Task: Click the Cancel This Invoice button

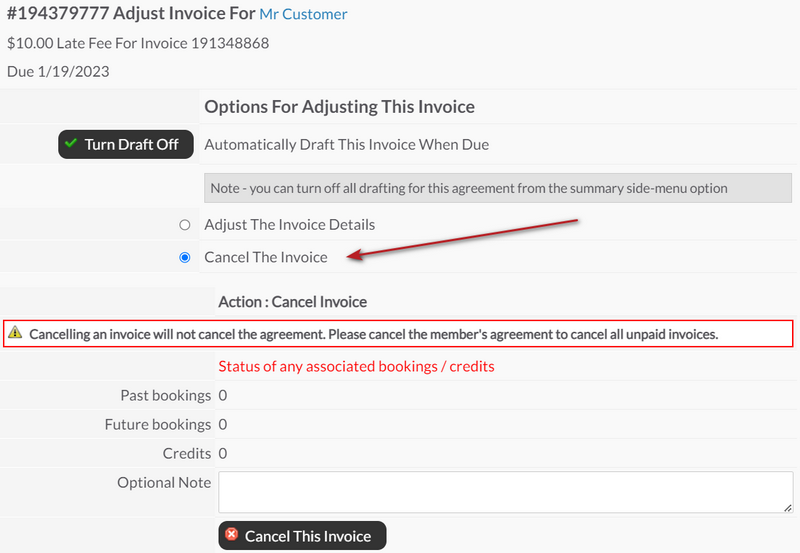Action: click(x=303, y=536)
